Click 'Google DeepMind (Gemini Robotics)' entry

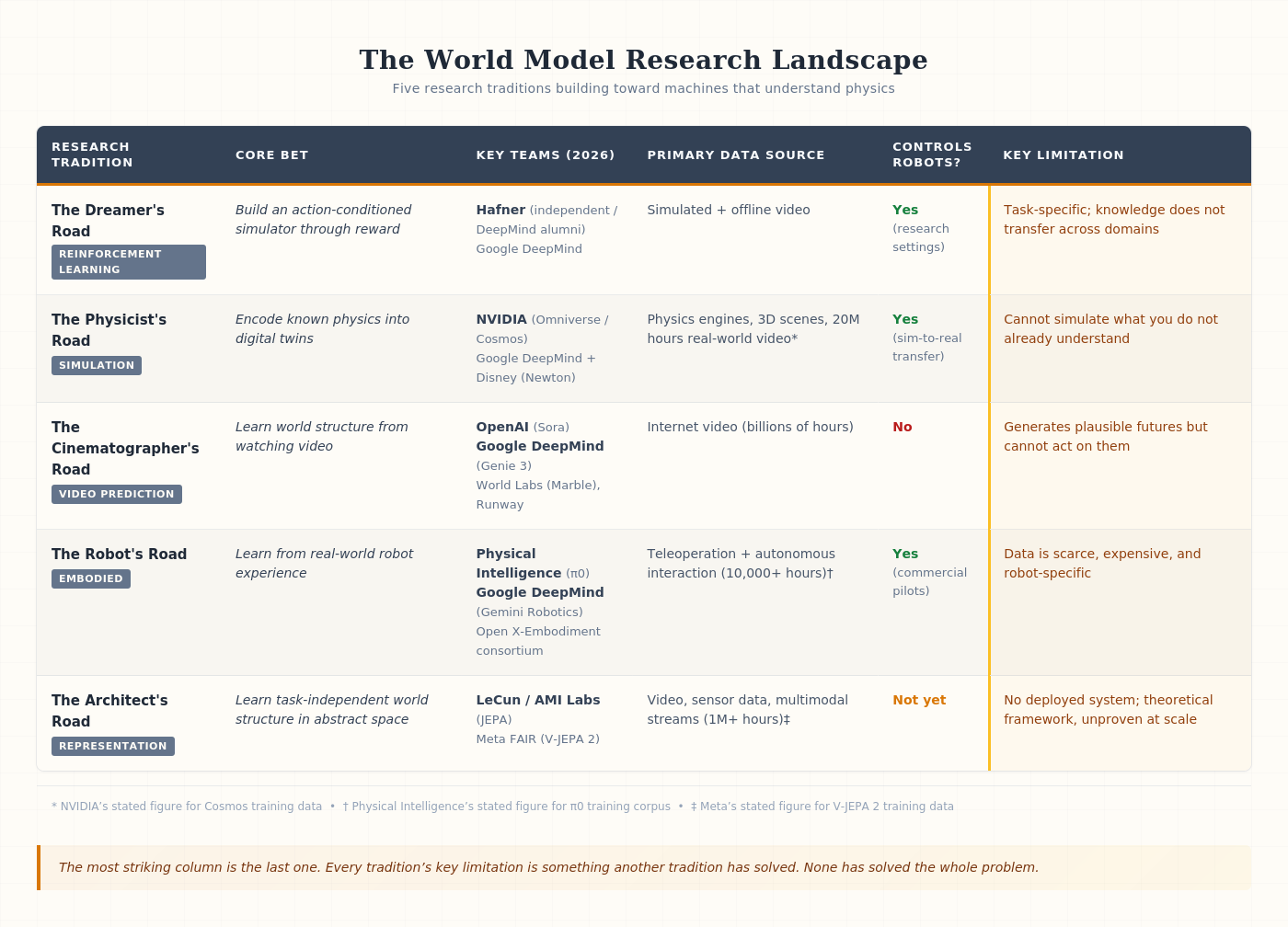pos(540,602)
